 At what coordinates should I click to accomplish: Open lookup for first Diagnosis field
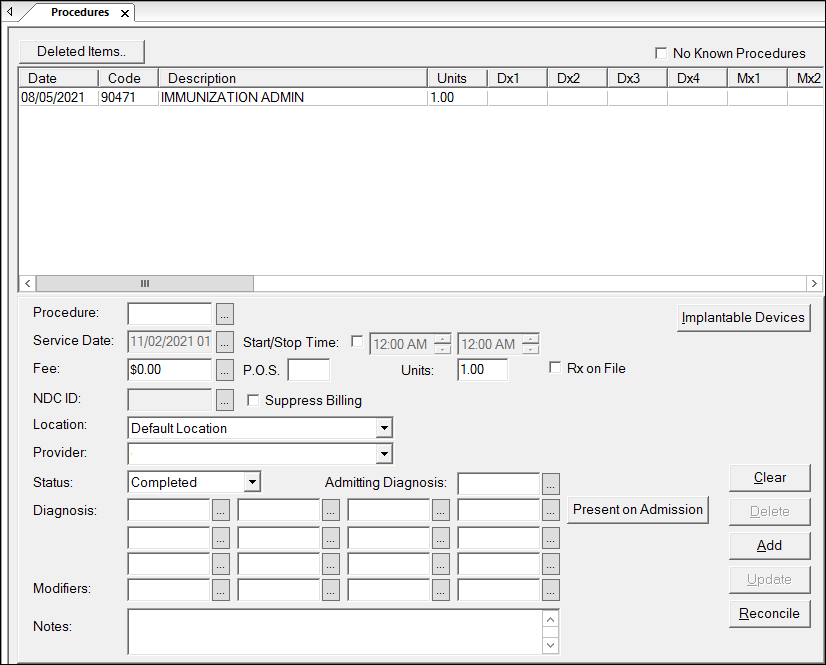221,510
